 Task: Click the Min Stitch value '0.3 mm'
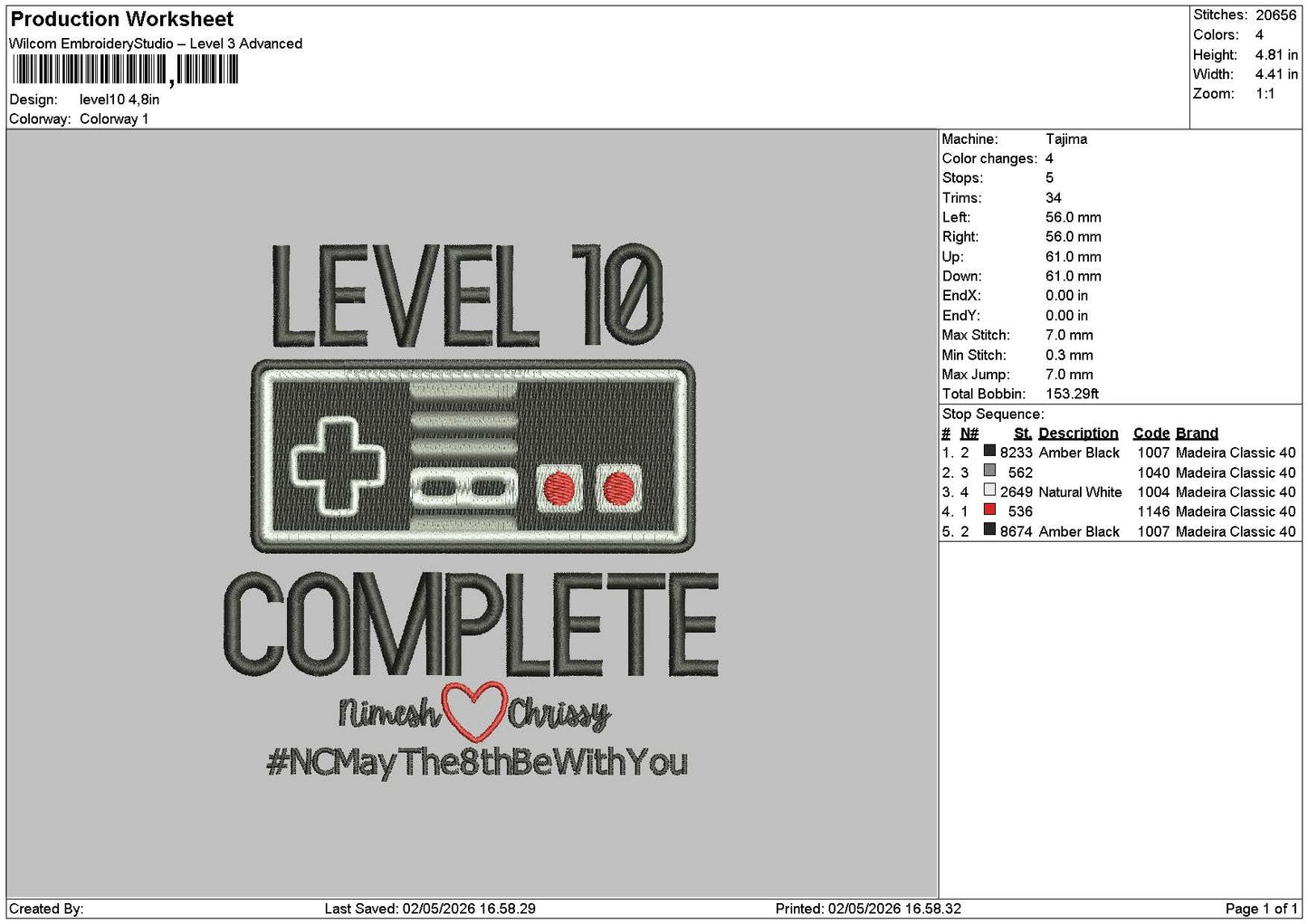1069,355
